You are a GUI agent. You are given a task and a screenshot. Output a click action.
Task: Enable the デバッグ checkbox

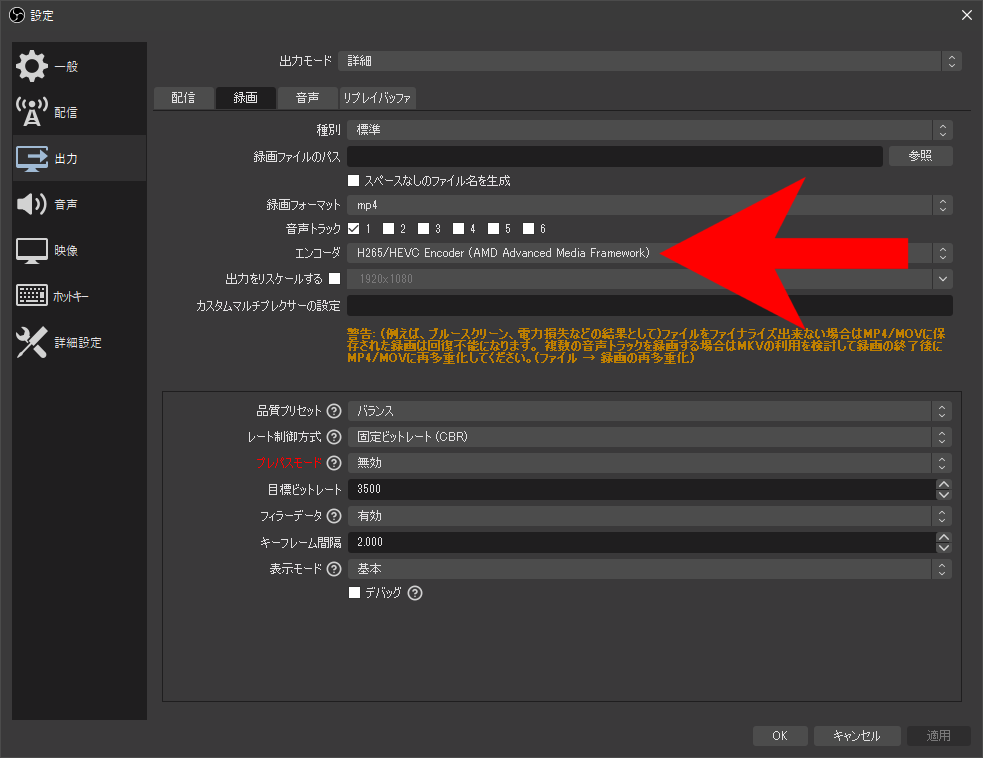[354, 592]
